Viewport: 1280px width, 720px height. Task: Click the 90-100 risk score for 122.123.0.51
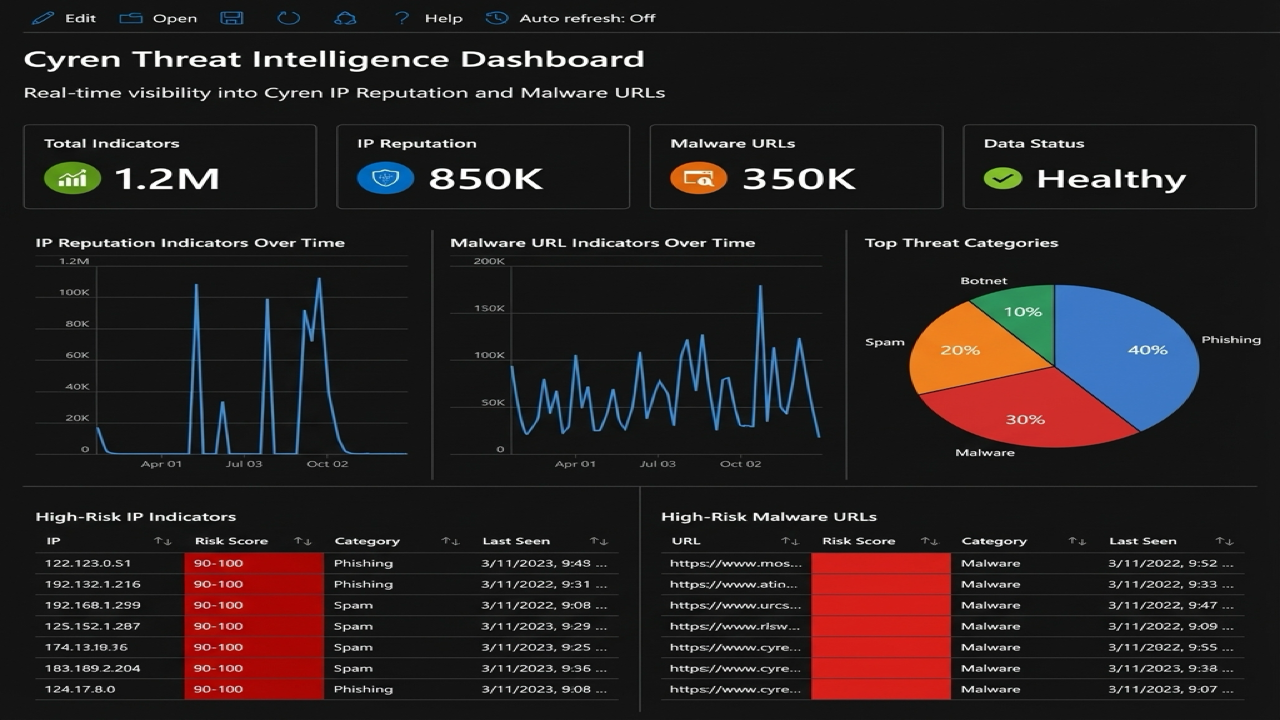(254, 563)
